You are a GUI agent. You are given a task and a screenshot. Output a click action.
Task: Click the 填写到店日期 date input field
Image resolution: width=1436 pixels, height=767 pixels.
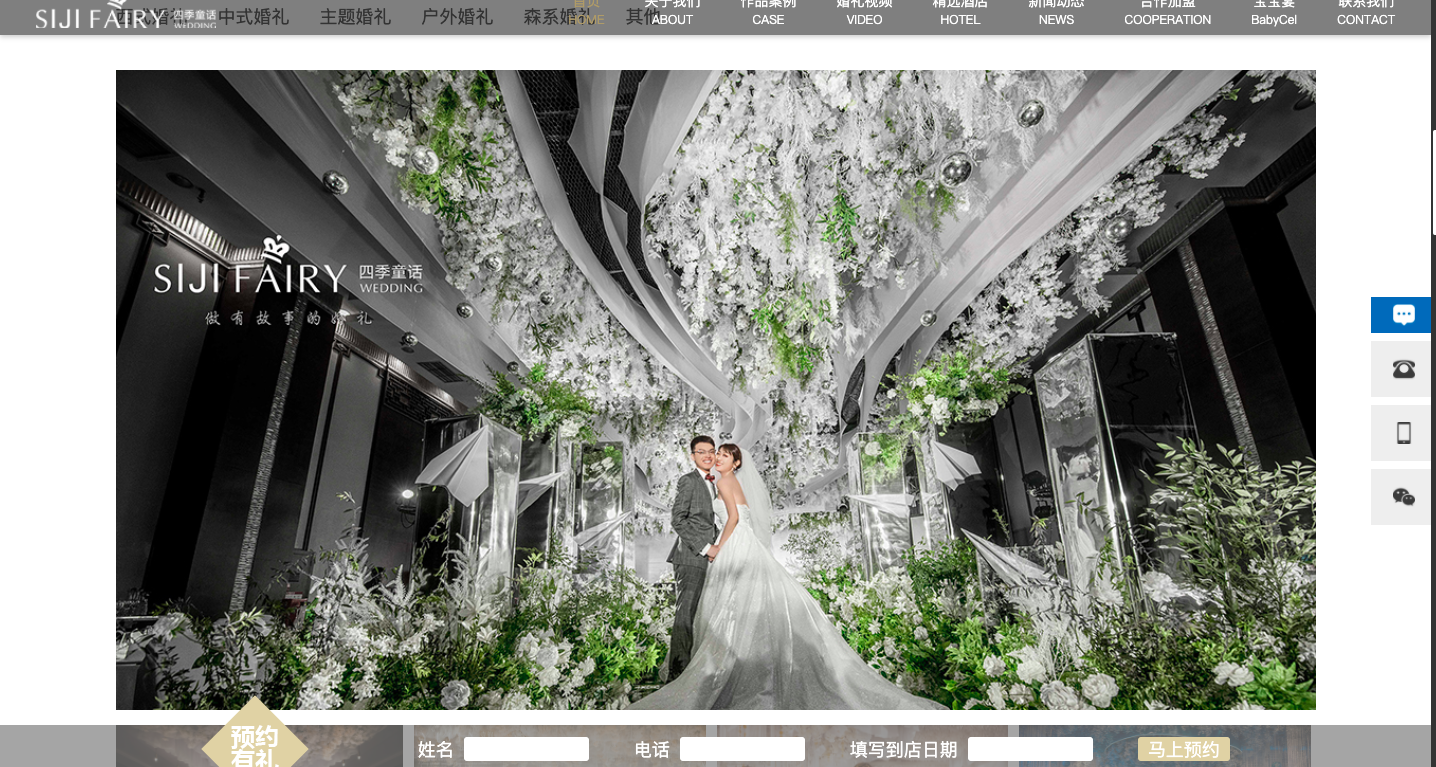[x=1030, y=749]
